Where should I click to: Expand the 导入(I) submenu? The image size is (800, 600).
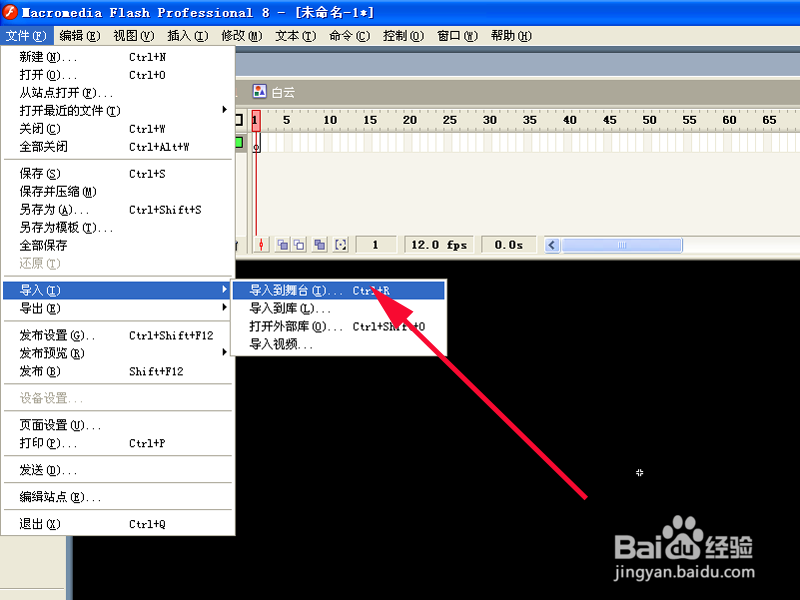point(117,290)
